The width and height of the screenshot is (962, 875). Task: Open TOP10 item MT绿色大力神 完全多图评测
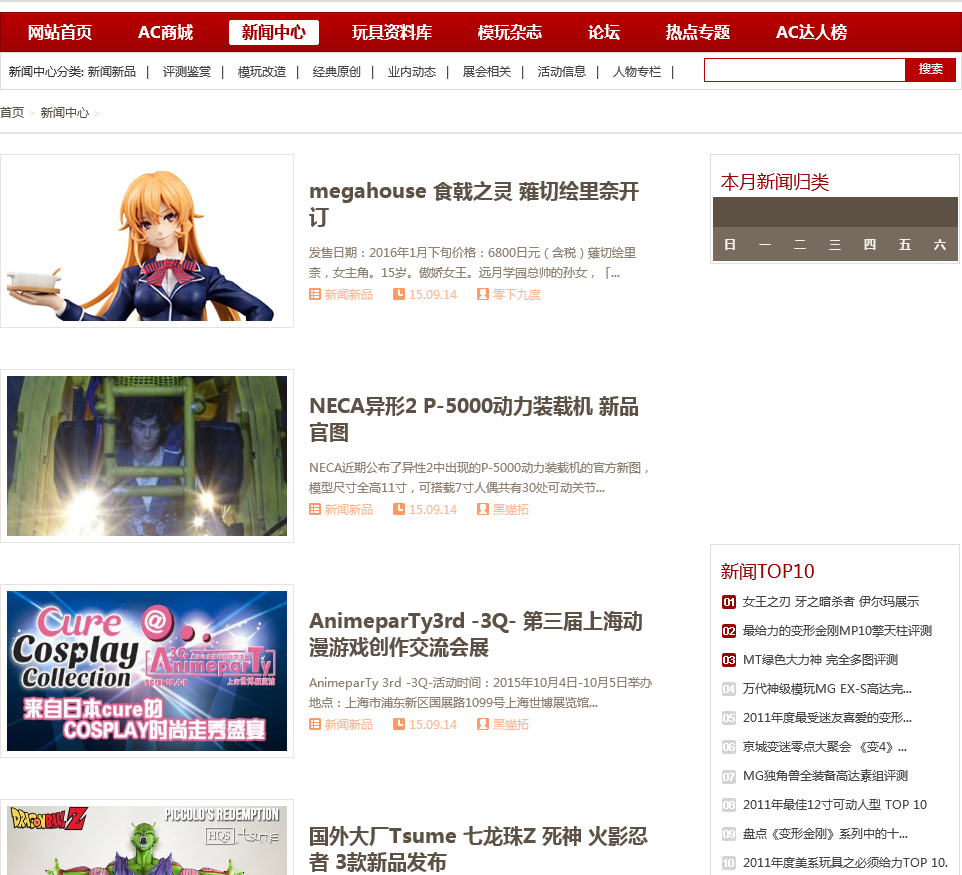[820, 660]
